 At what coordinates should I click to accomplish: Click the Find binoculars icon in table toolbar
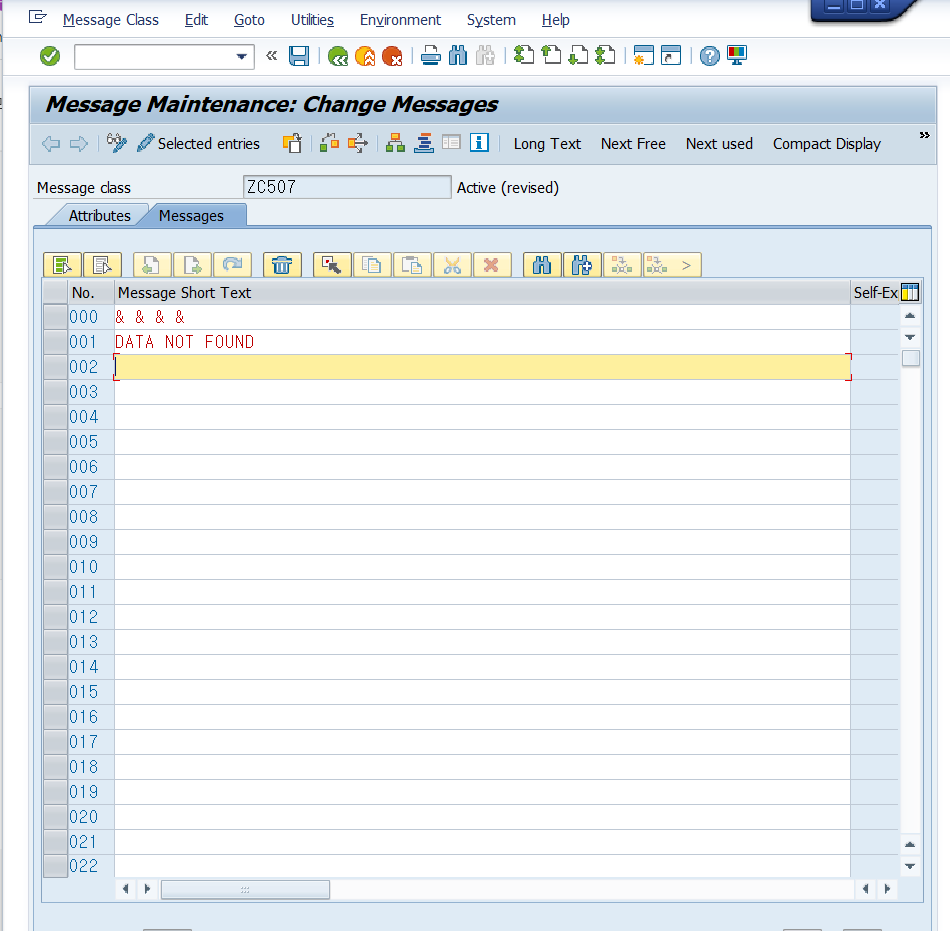pos(542,265)
